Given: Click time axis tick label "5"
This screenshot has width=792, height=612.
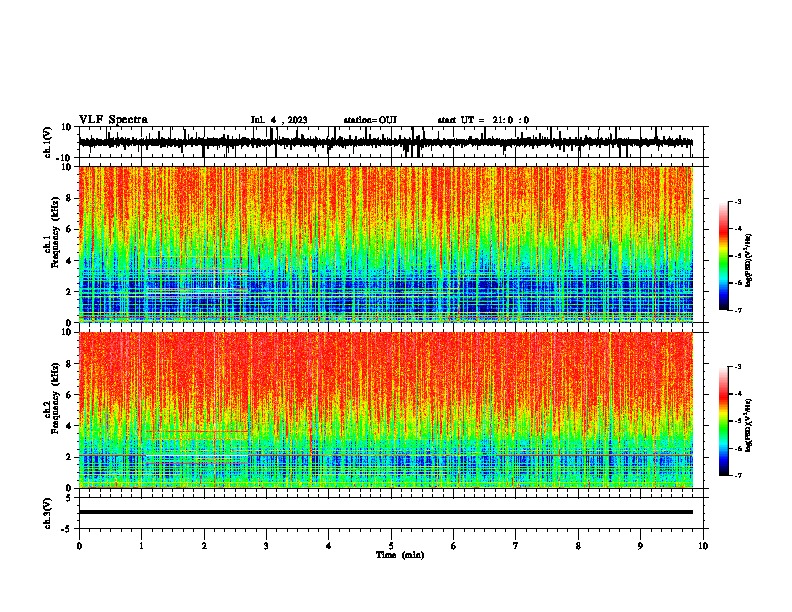Looking at the screenshot, I should tap(391, 546).
